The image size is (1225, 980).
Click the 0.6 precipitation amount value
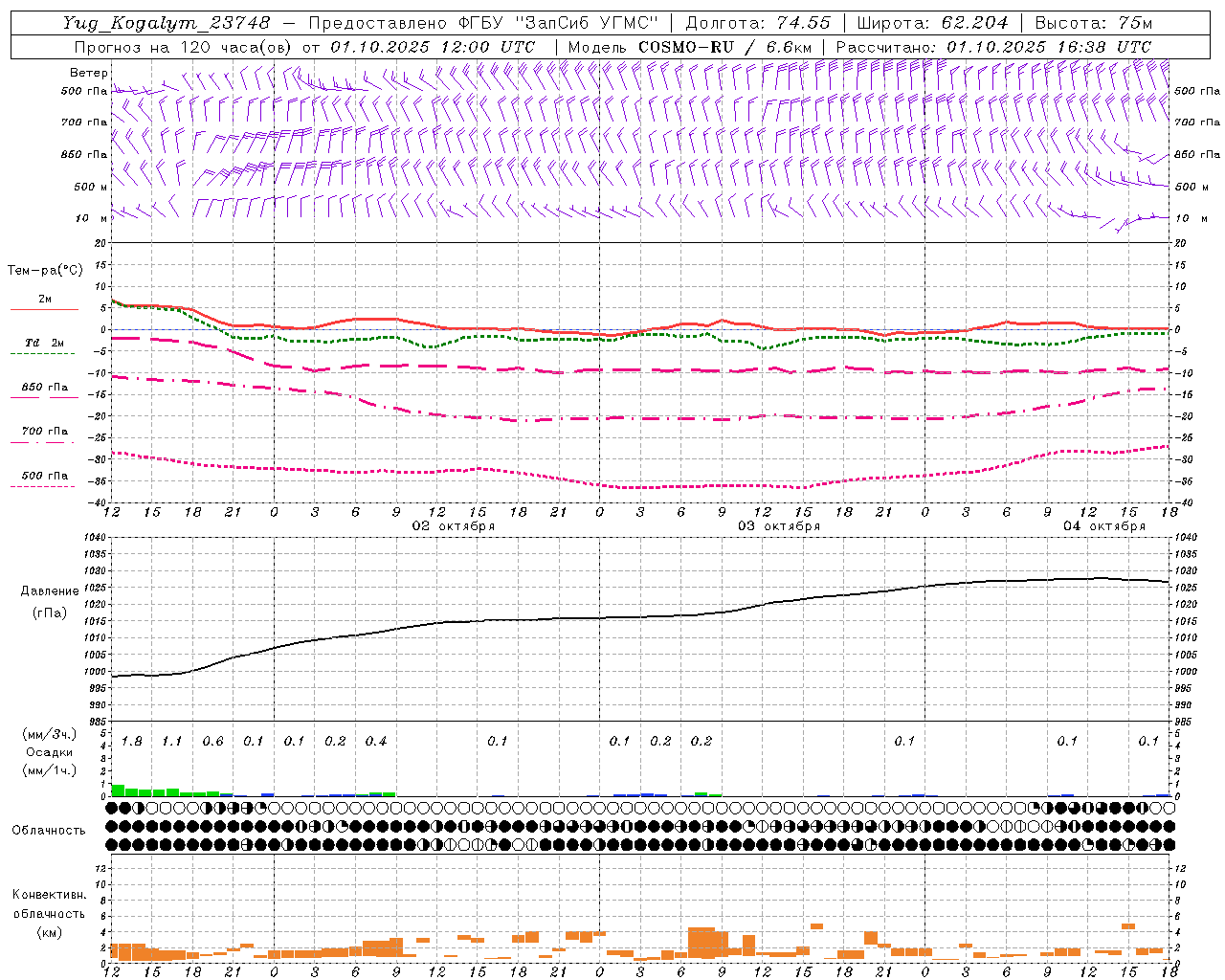[x=212, y=742]
